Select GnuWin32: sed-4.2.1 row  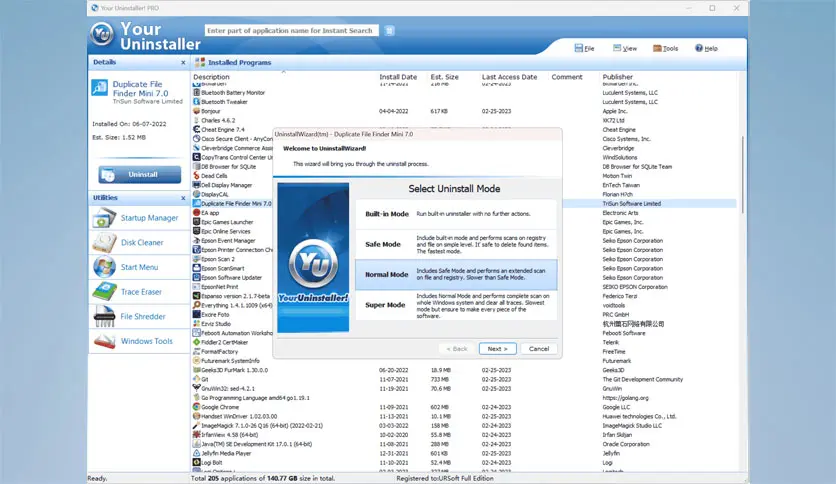(464, 389)
